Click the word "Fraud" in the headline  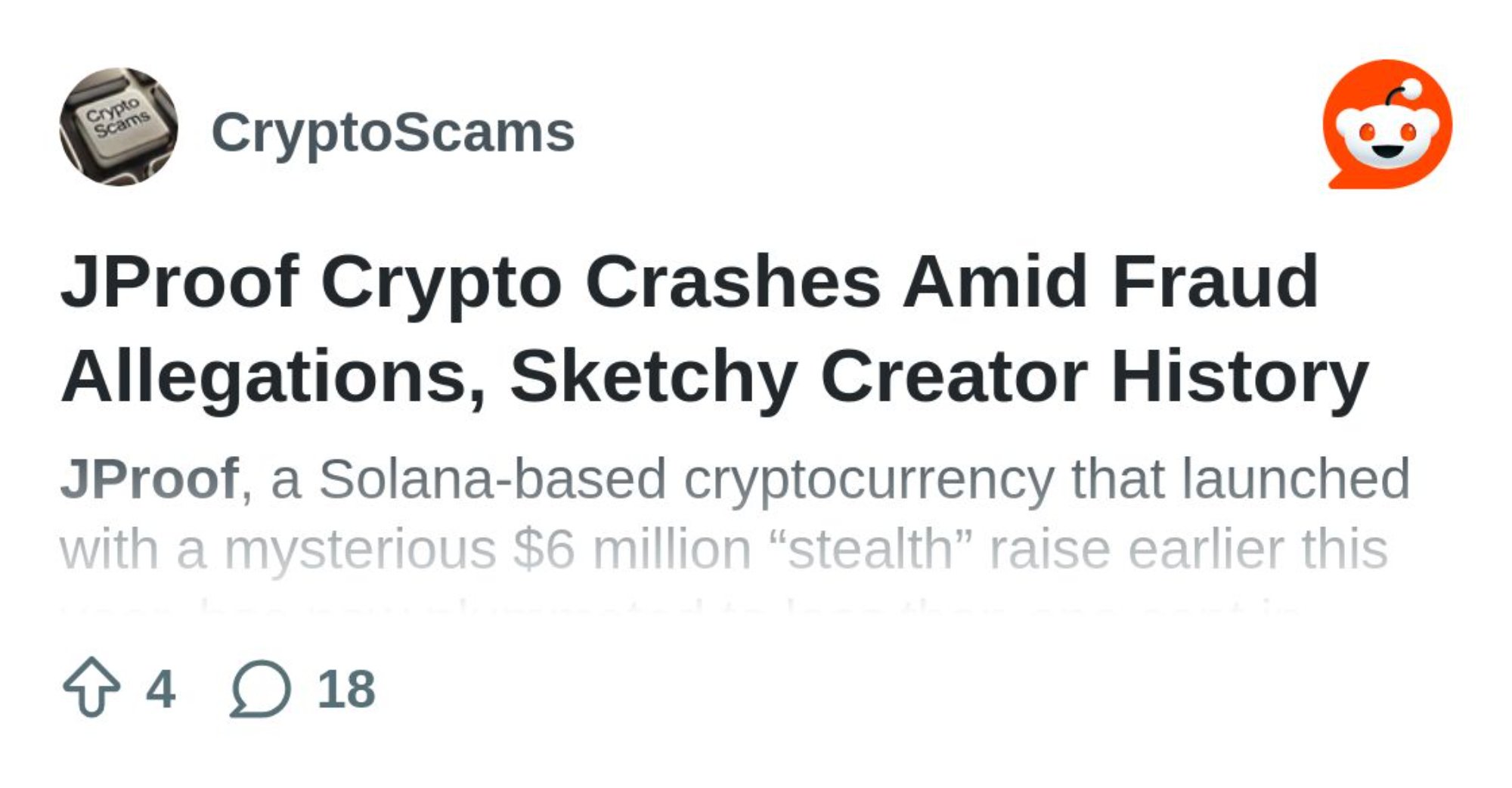click(1215, 282)
